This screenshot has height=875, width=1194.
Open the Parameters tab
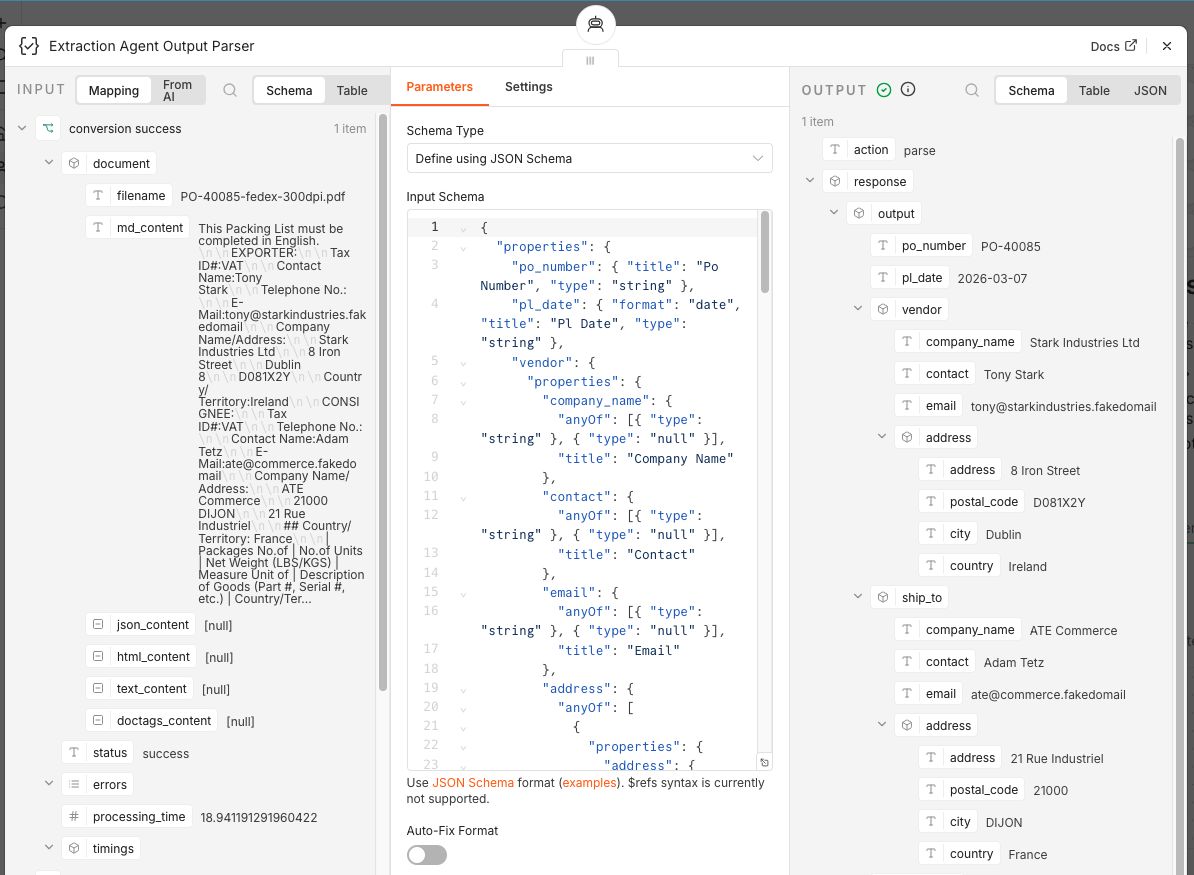pyautogui.click(x=439, y=87)
